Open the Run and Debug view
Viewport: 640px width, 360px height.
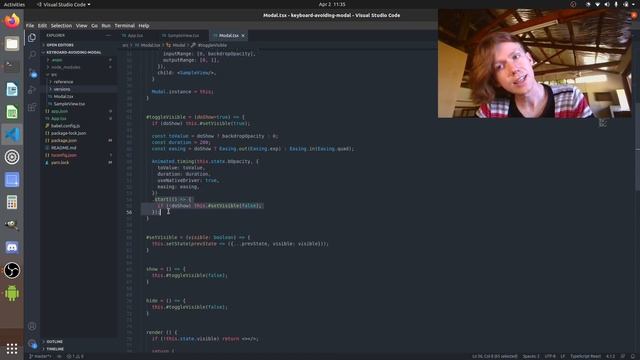(32, 90)
